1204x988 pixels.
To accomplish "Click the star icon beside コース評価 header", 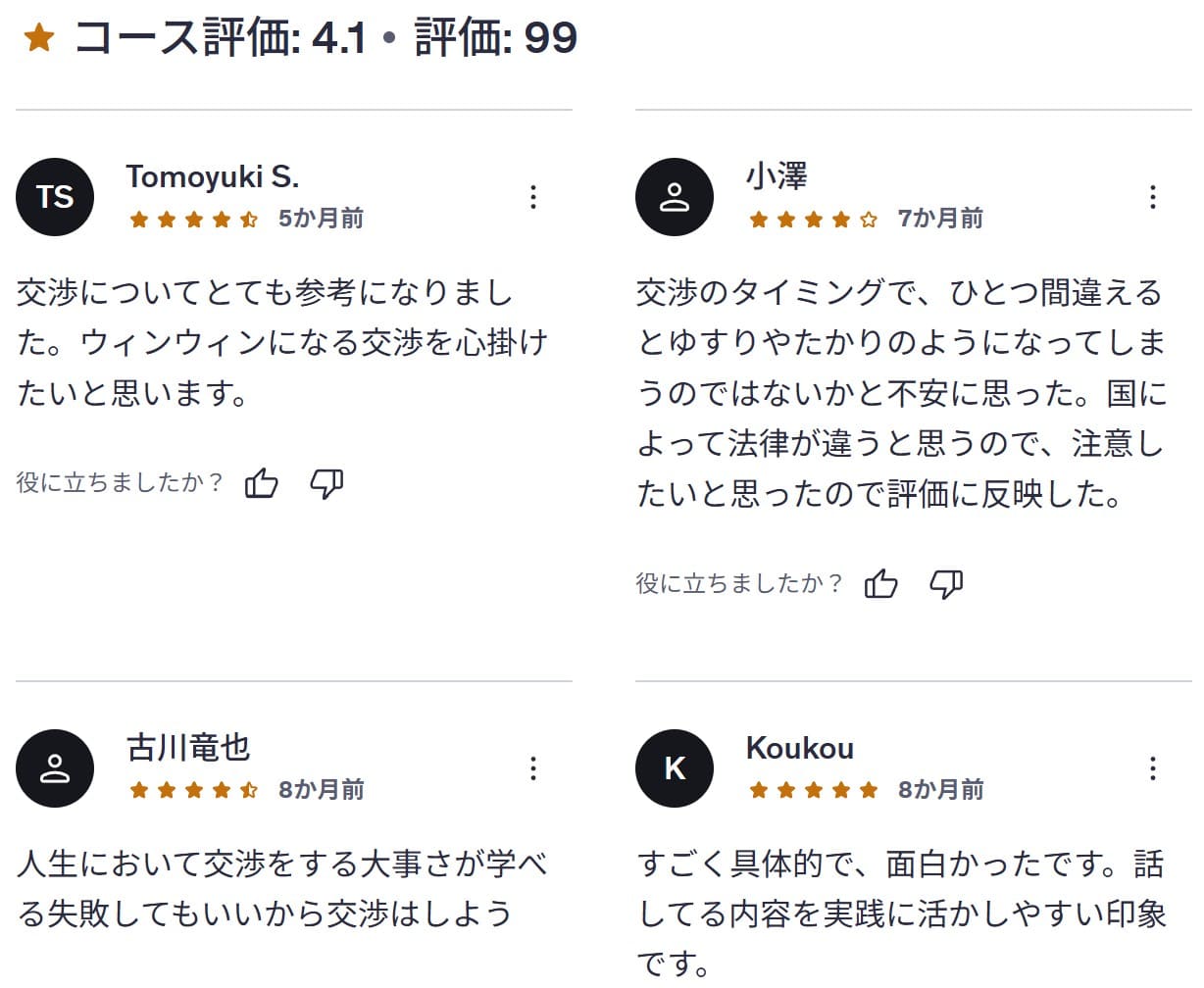I will coord(39,37).
